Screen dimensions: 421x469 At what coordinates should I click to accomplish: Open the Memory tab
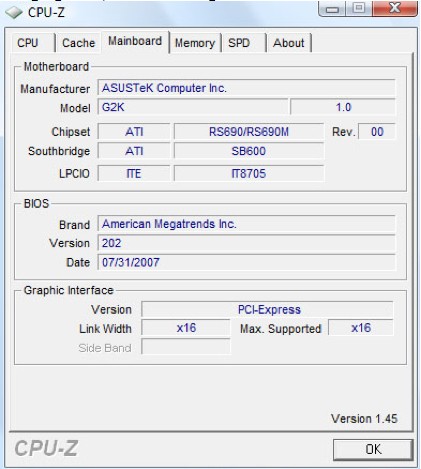click(195, 43)
